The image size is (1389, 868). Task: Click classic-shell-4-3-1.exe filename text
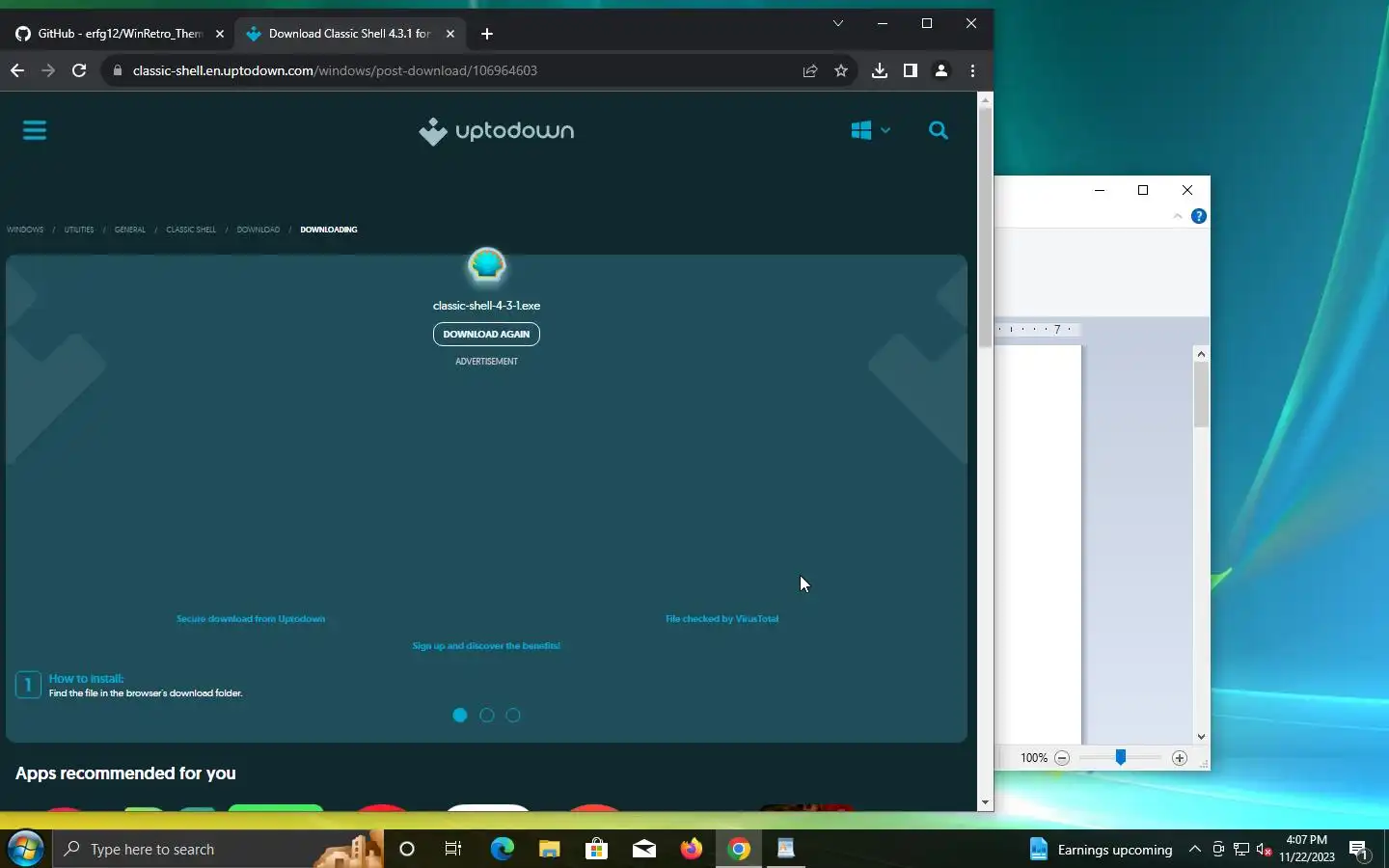tap(486, 306)
